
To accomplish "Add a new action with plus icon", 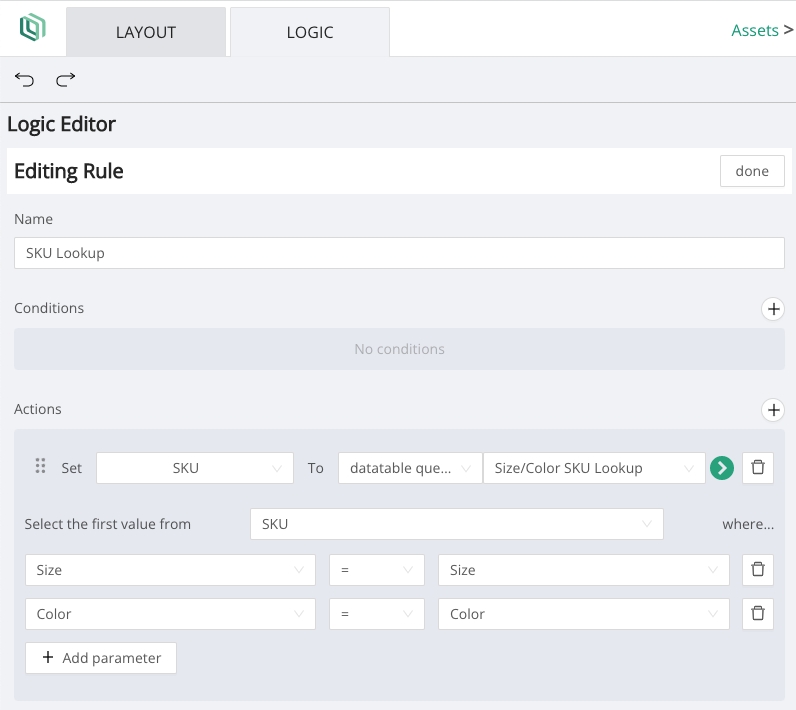I will 773,410.
